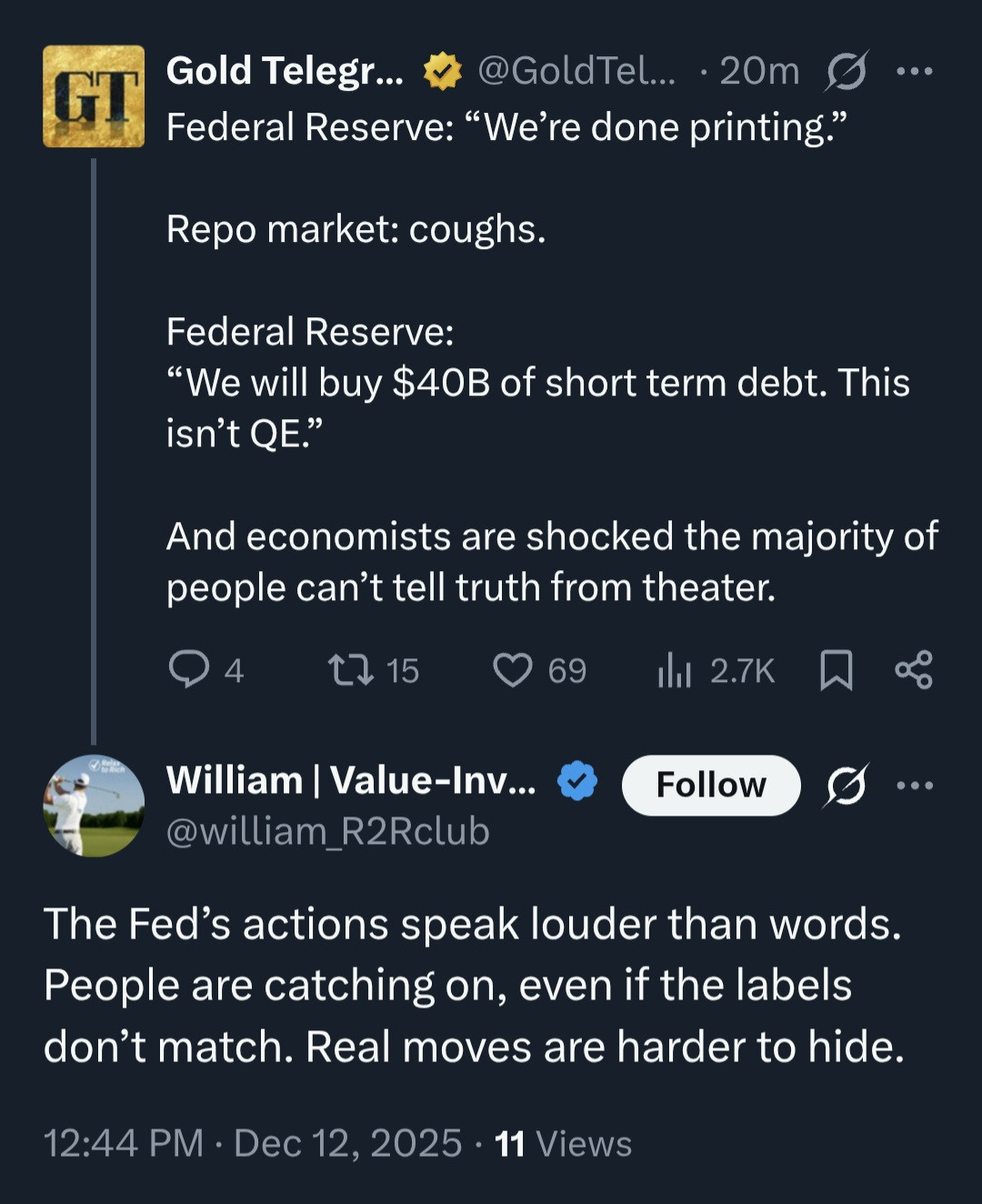Repost the Gold Telegraph post
Screen dimensions: 982x1204
pyautogui.click(x=351, y=670)
